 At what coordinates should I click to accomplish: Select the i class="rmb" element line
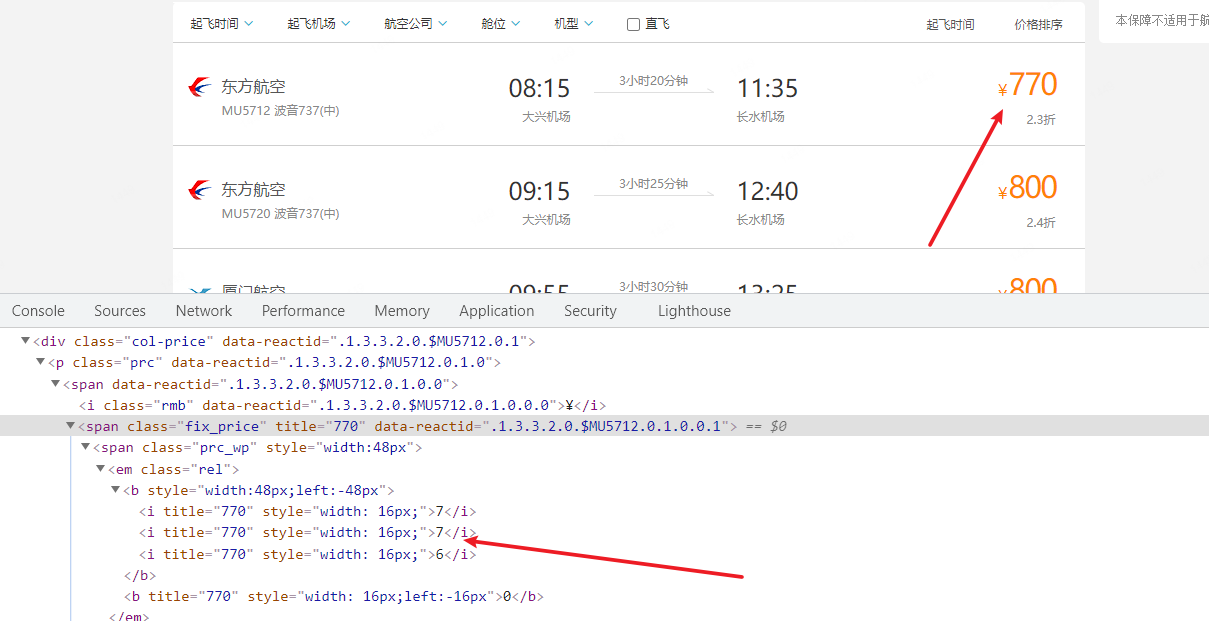343,405
